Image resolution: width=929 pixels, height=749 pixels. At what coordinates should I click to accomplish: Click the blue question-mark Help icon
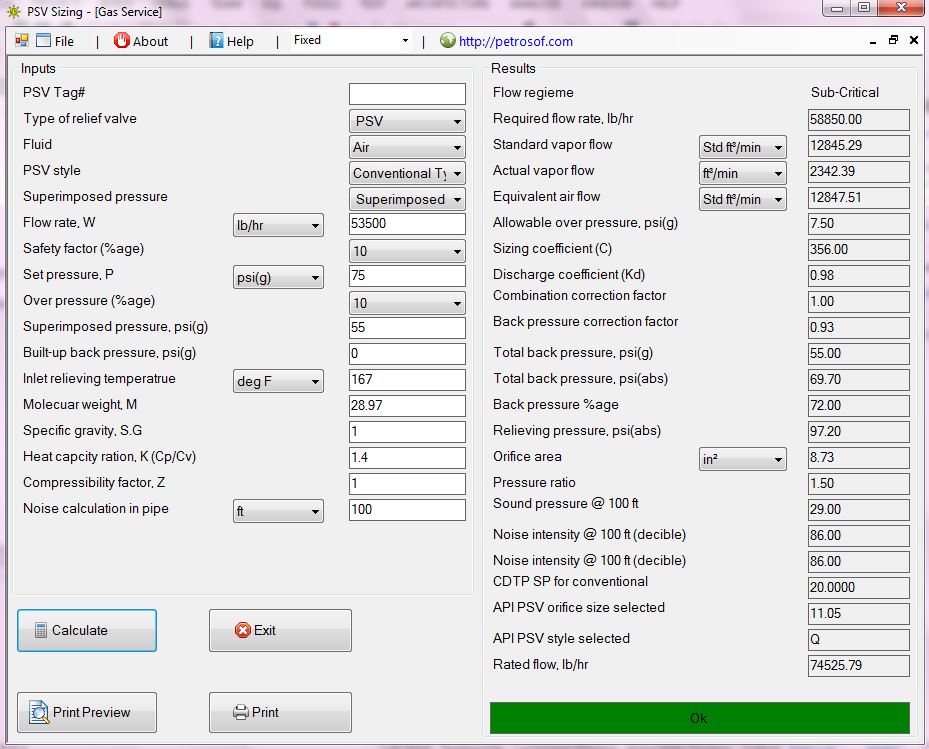214,41
